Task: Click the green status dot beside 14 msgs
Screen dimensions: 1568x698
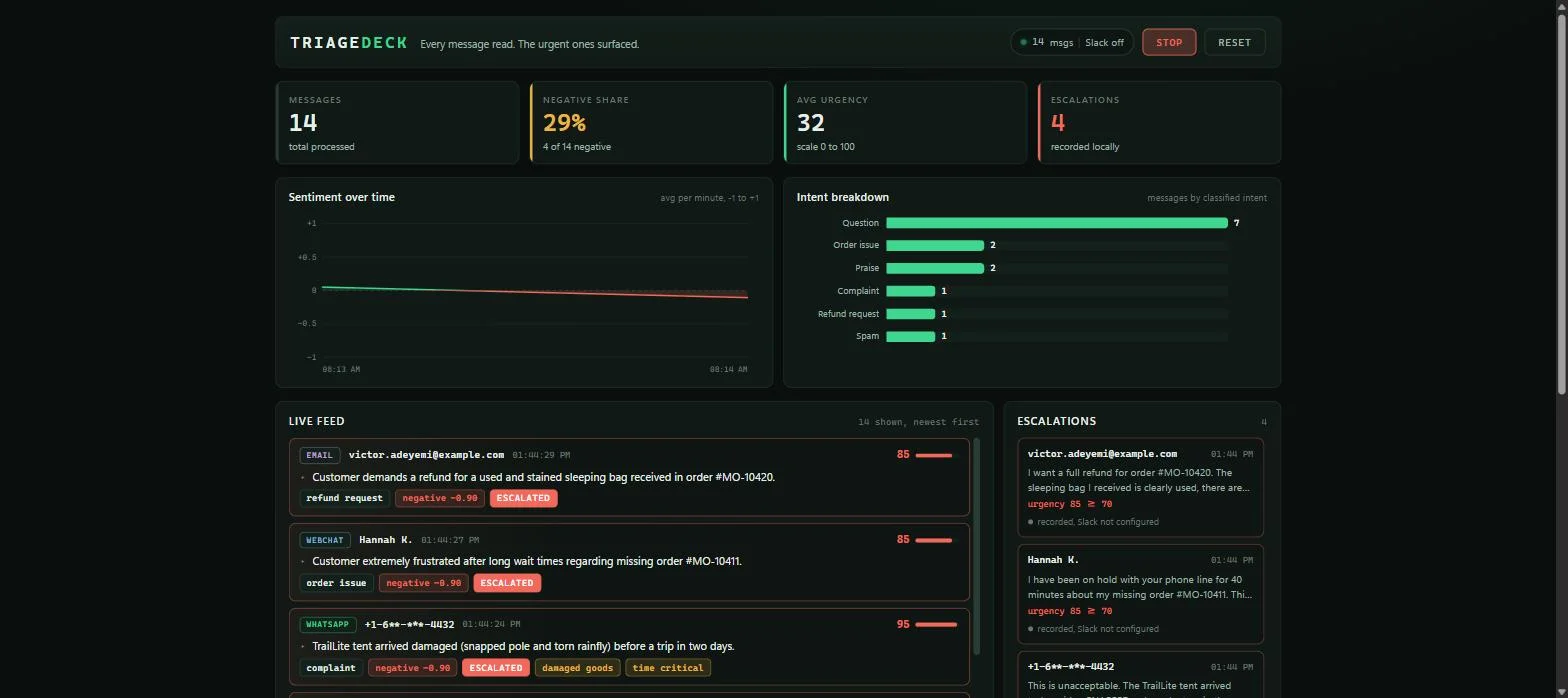Action: [x=1023, y=42]
